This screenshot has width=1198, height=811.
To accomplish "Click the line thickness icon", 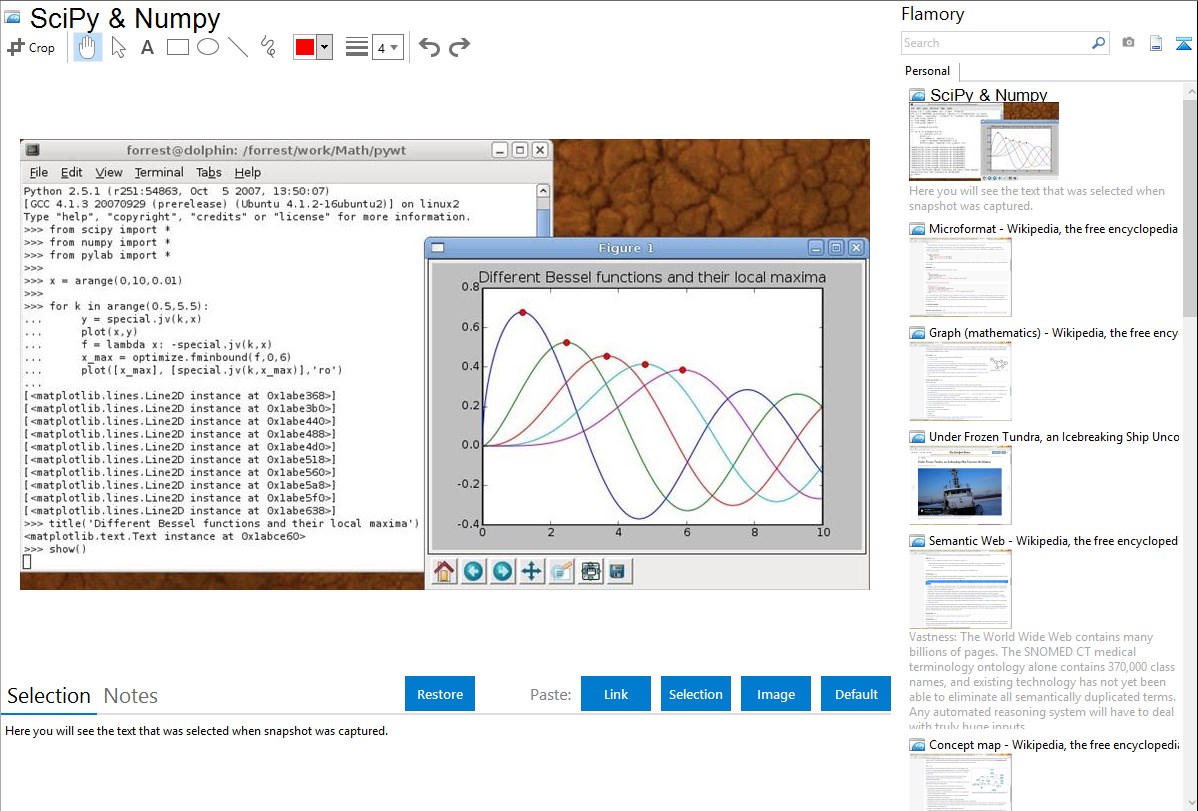I will click(356, 47).
